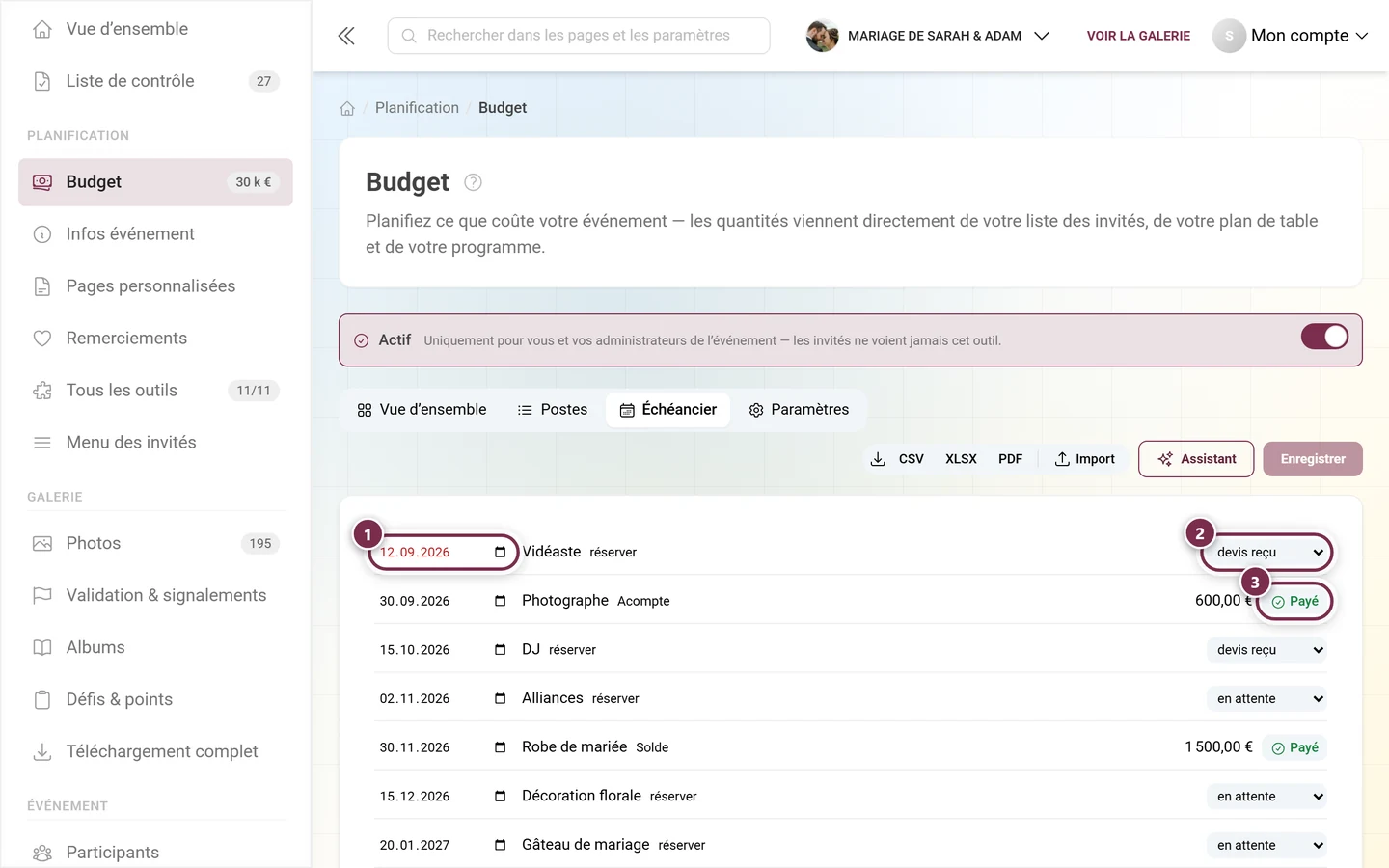Viewport: 1389px width, 868px height.
Task: Open Liste de contrôle in sidebar
Action: [x=155, y=81]
